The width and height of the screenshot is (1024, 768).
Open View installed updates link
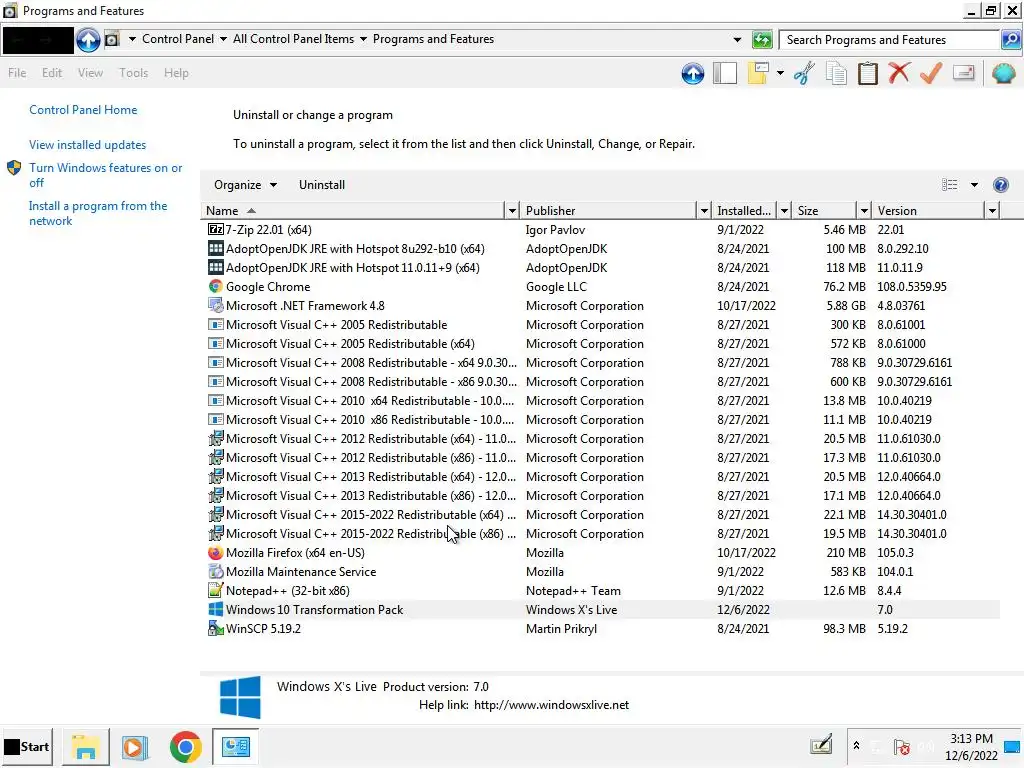click(x=88, y=144)
